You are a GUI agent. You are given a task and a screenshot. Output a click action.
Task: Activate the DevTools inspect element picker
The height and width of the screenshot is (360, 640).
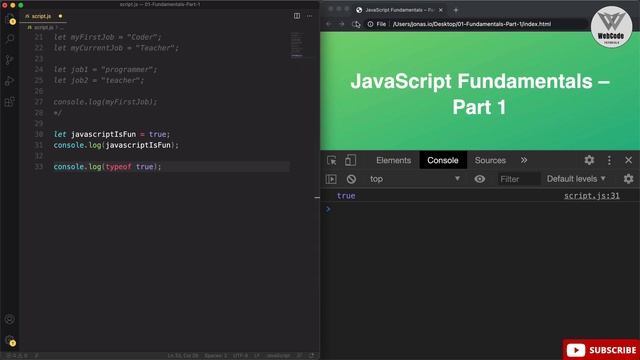[x=331, y=160]
